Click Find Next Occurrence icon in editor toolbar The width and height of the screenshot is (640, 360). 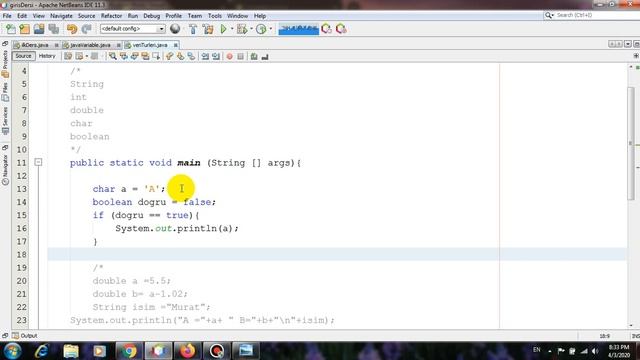(x=134, y=56)
